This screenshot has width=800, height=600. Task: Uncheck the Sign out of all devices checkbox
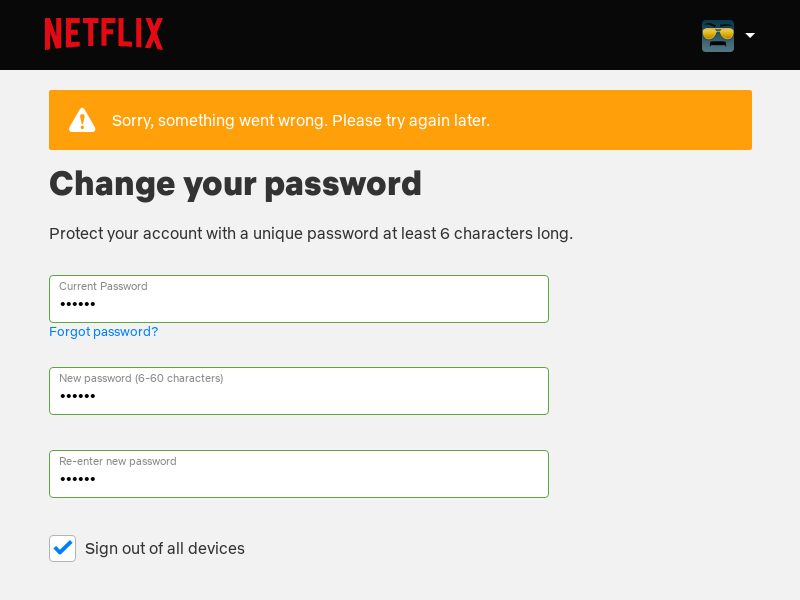coord(63,548)
